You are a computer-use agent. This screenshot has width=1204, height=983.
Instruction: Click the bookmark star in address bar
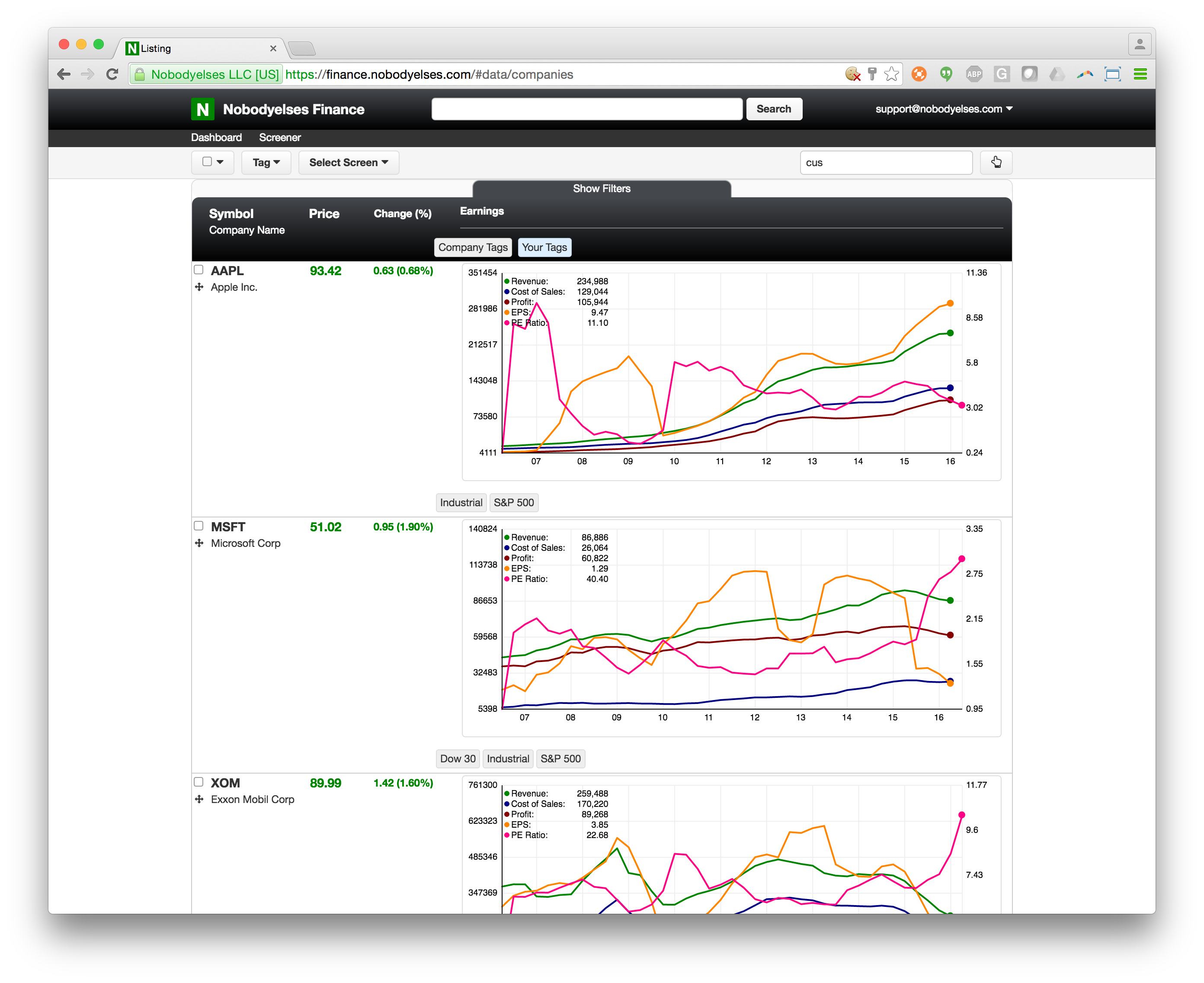(x=891, y=74)
